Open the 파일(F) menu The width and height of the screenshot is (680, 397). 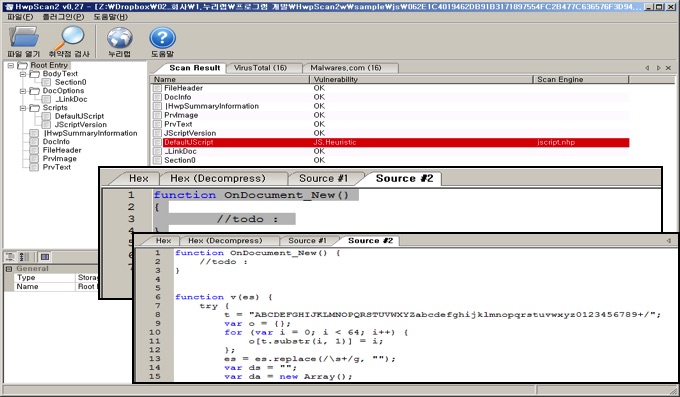[20, 17]
